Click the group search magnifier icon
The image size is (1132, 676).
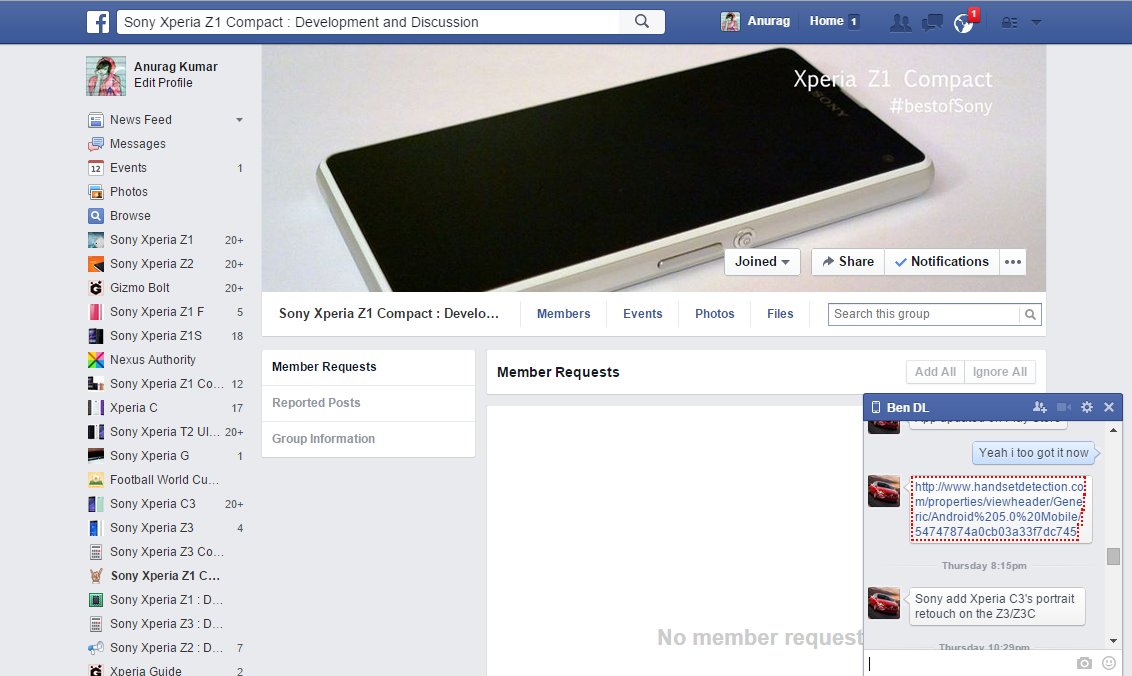point(1030,314)
